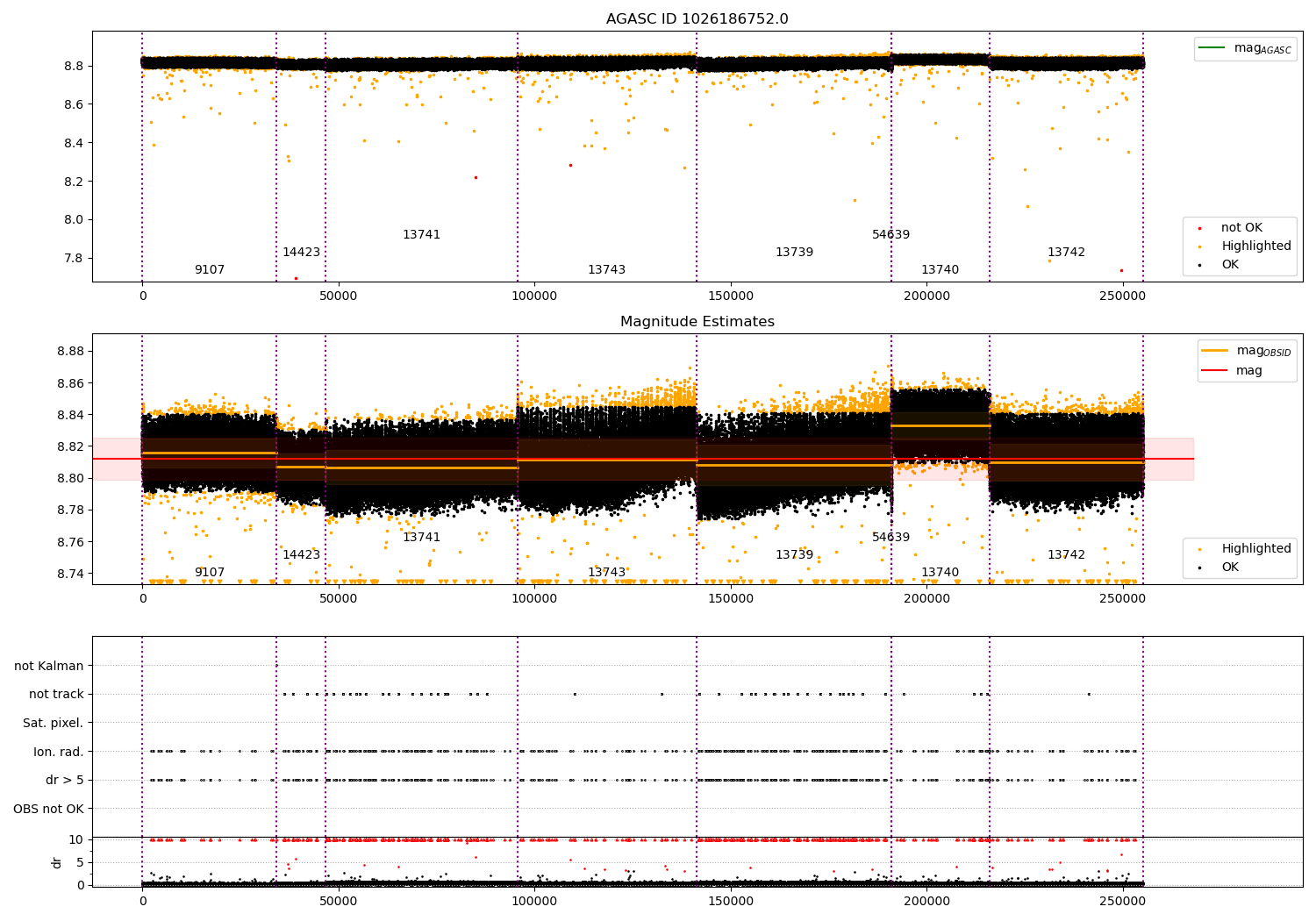Image resolution: width=1316 pixels, height=921 pixels.
Task: Click the "not Kalman" axis label
Action: point(49,667)
